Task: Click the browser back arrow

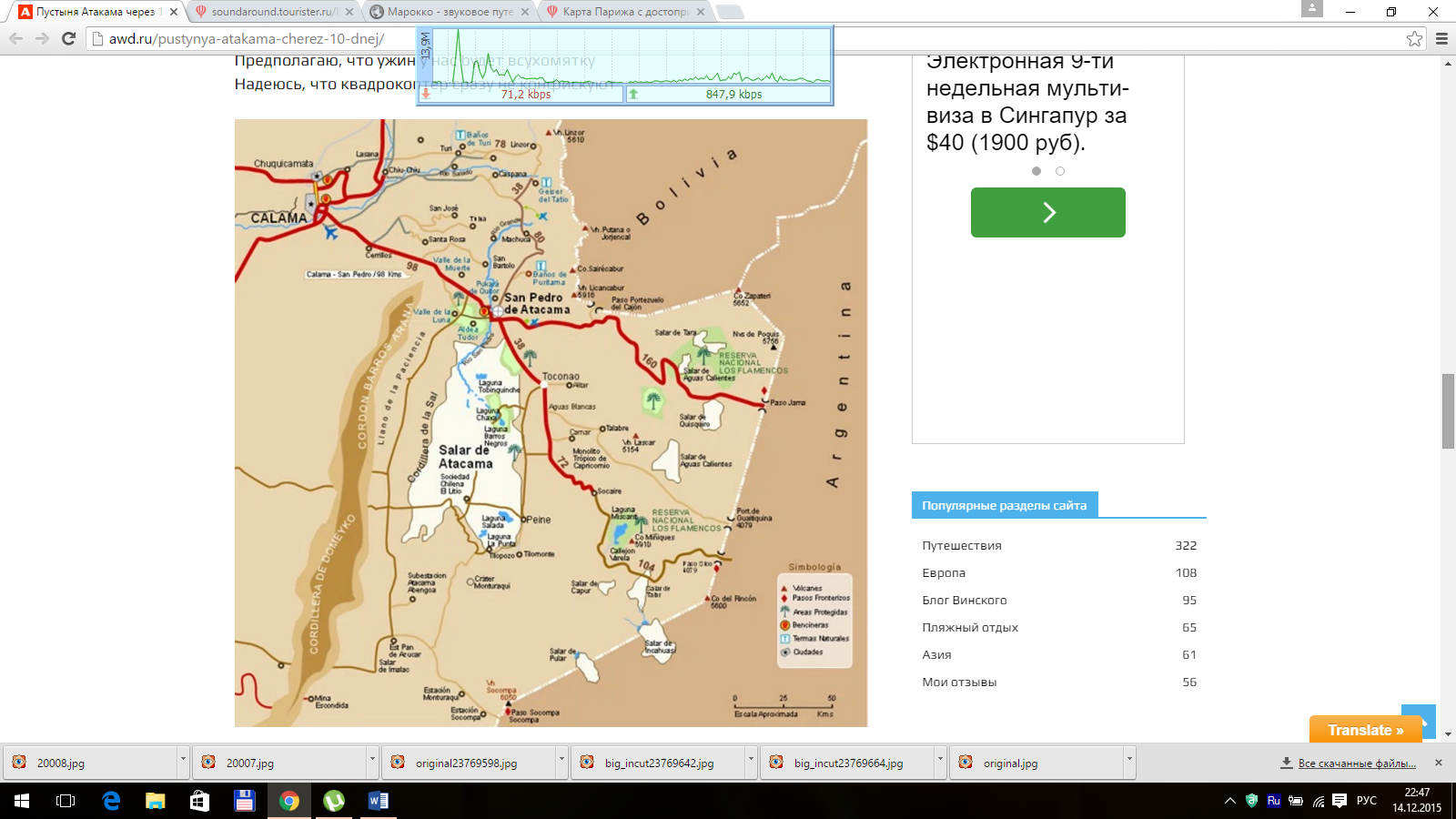Action: pos(15,38)
